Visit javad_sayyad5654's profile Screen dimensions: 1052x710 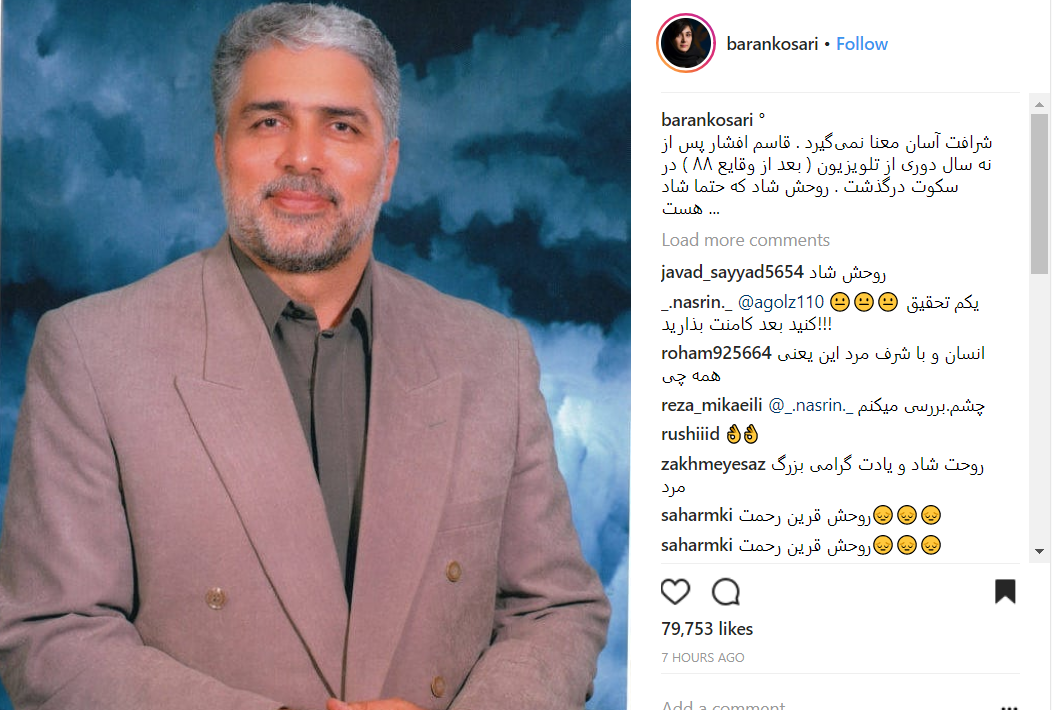coord(732,272)
